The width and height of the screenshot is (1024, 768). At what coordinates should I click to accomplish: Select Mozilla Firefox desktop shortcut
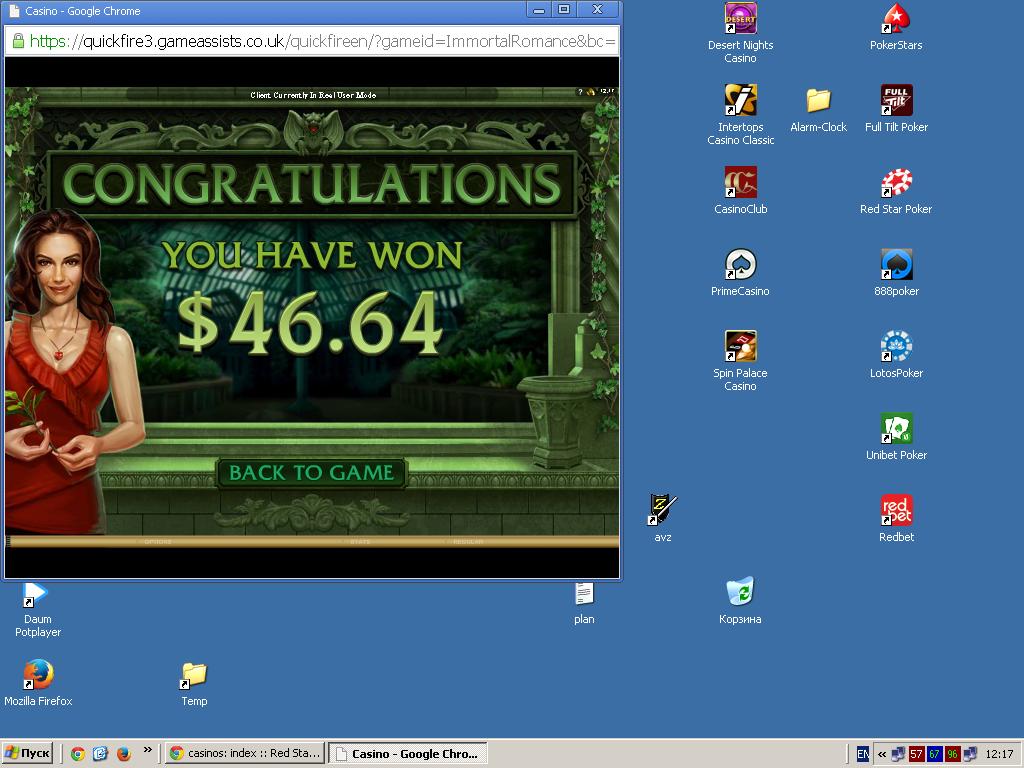[38, 683]
